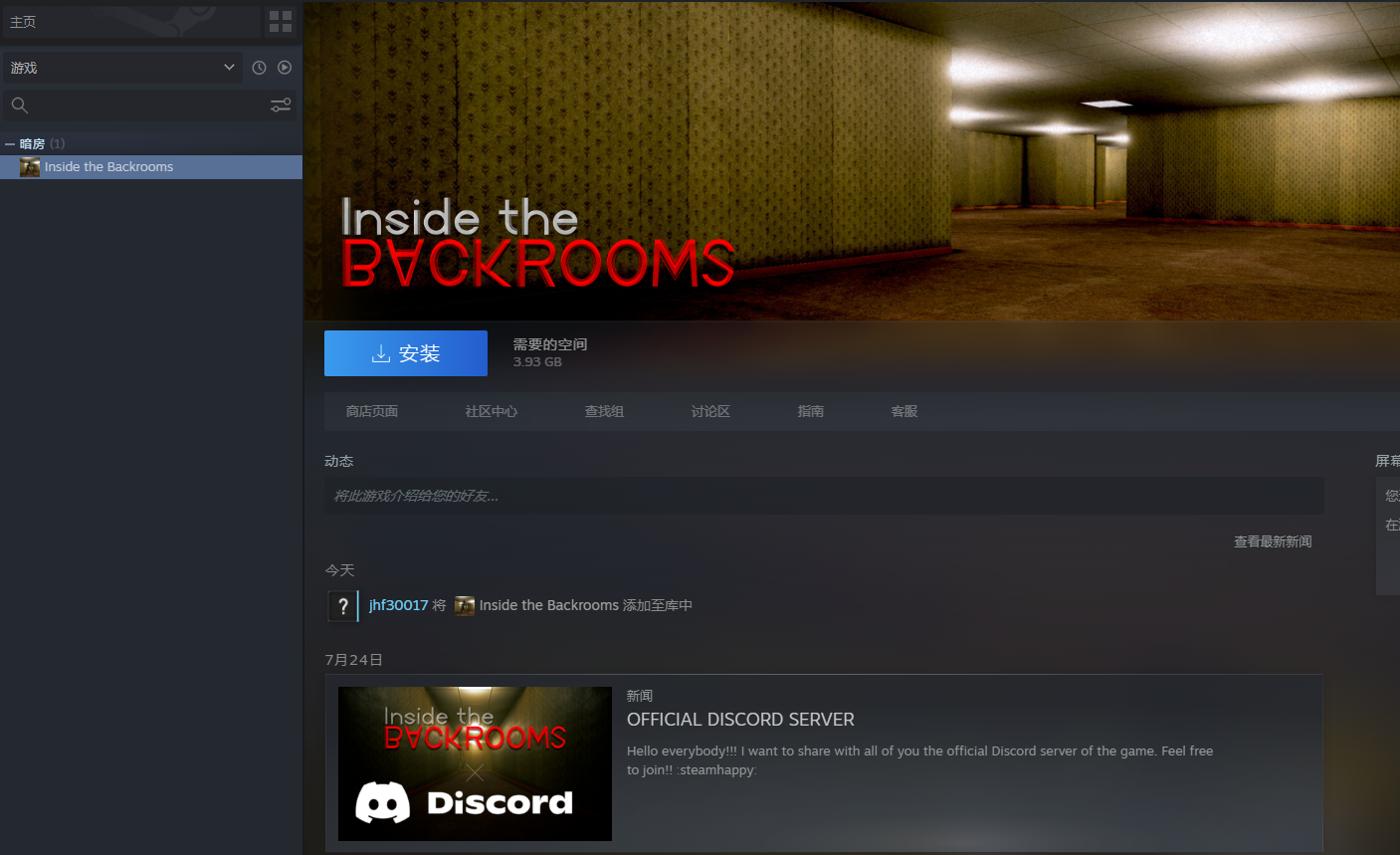Open the 指南 guides tab
The image size is (1400, 855).
pyautogui.click(x=811, y=411)
